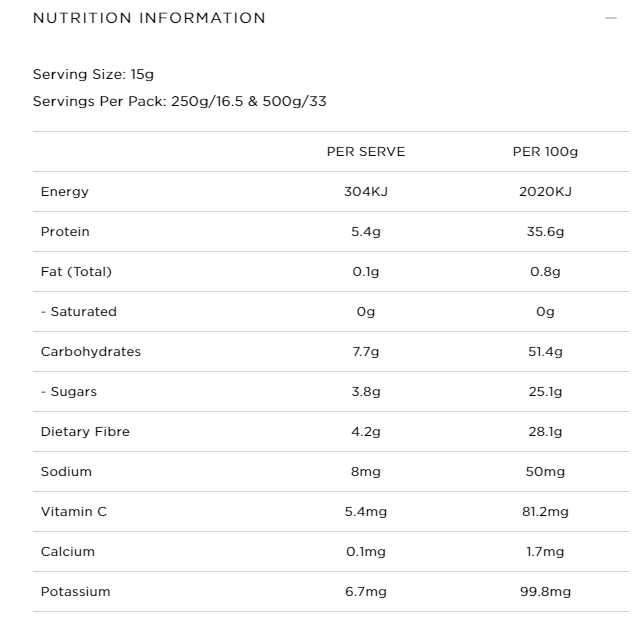Click the Saturated sub-row label
The image size is (644, 628).
coord(79,312)
